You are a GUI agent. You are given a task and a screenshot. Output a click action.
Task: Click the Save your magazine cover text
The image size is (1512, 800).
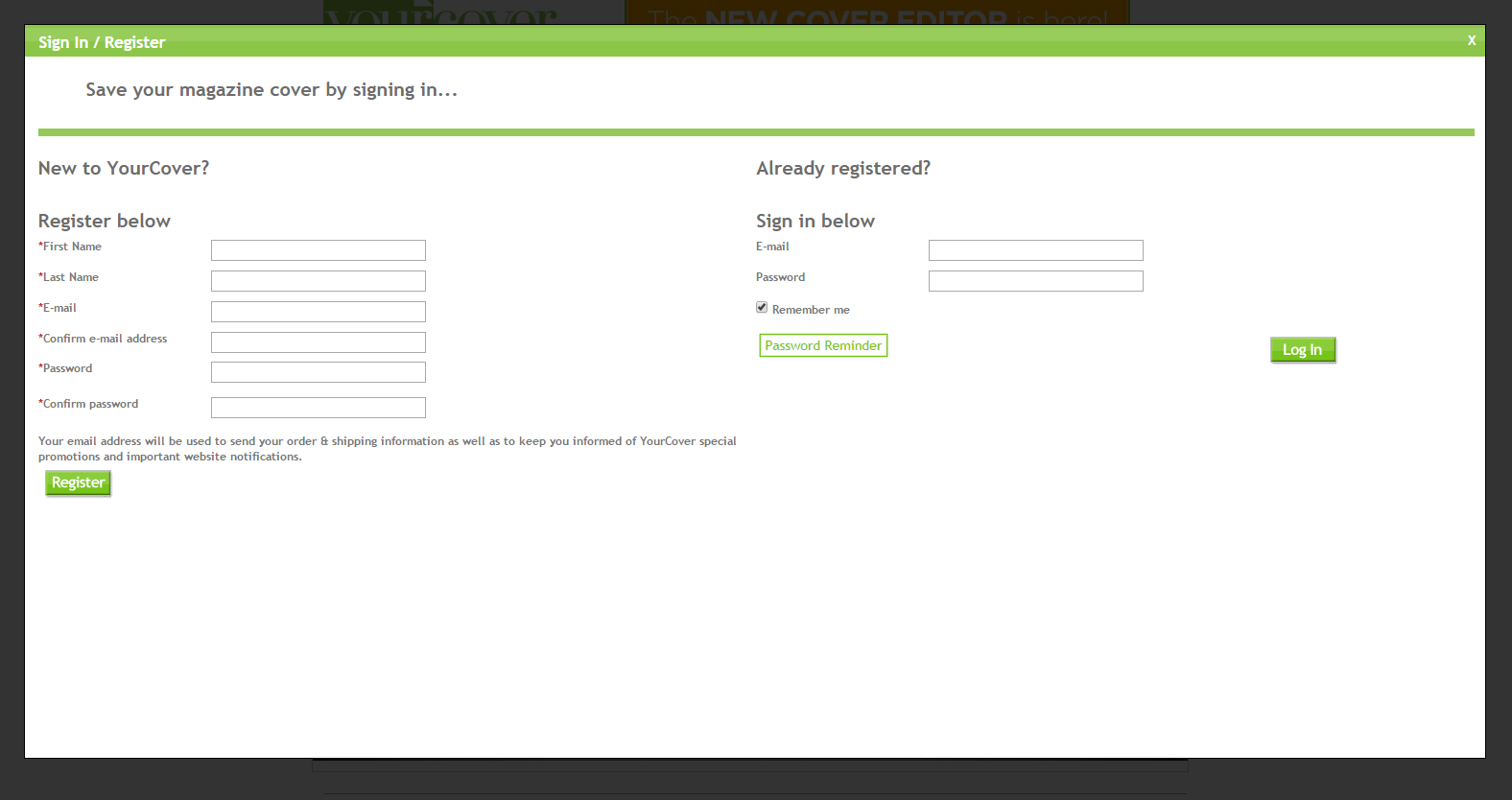point(272,90)
